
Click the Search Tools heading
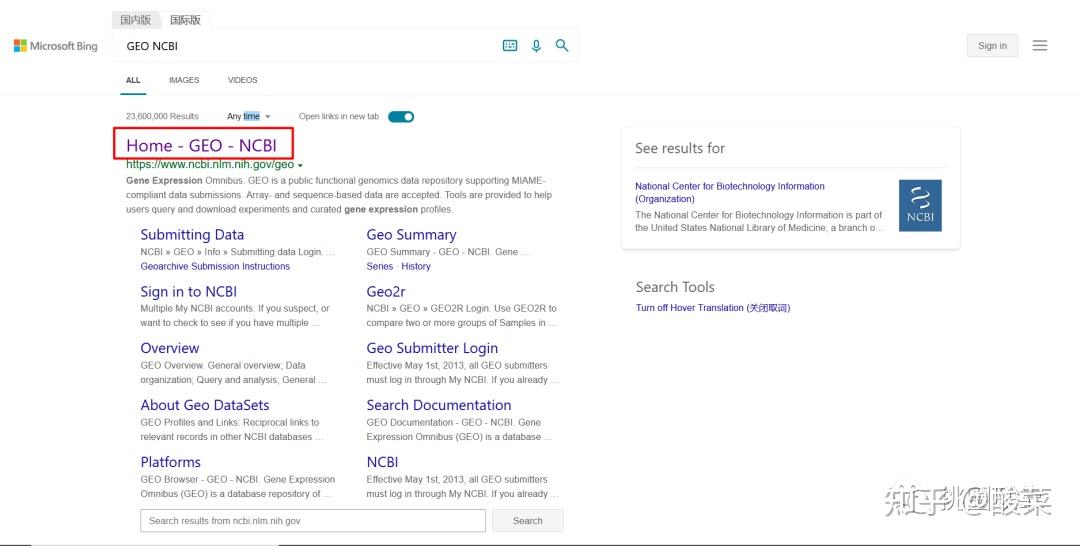[x=675, y=287]
